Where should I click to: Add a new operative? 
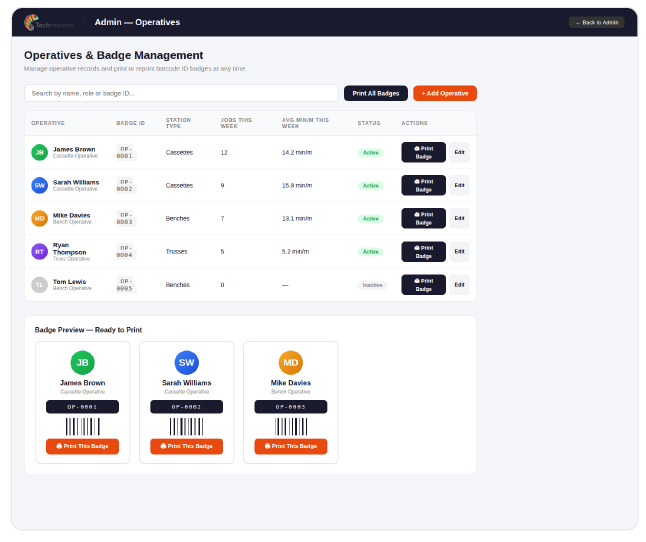[445, 93]
